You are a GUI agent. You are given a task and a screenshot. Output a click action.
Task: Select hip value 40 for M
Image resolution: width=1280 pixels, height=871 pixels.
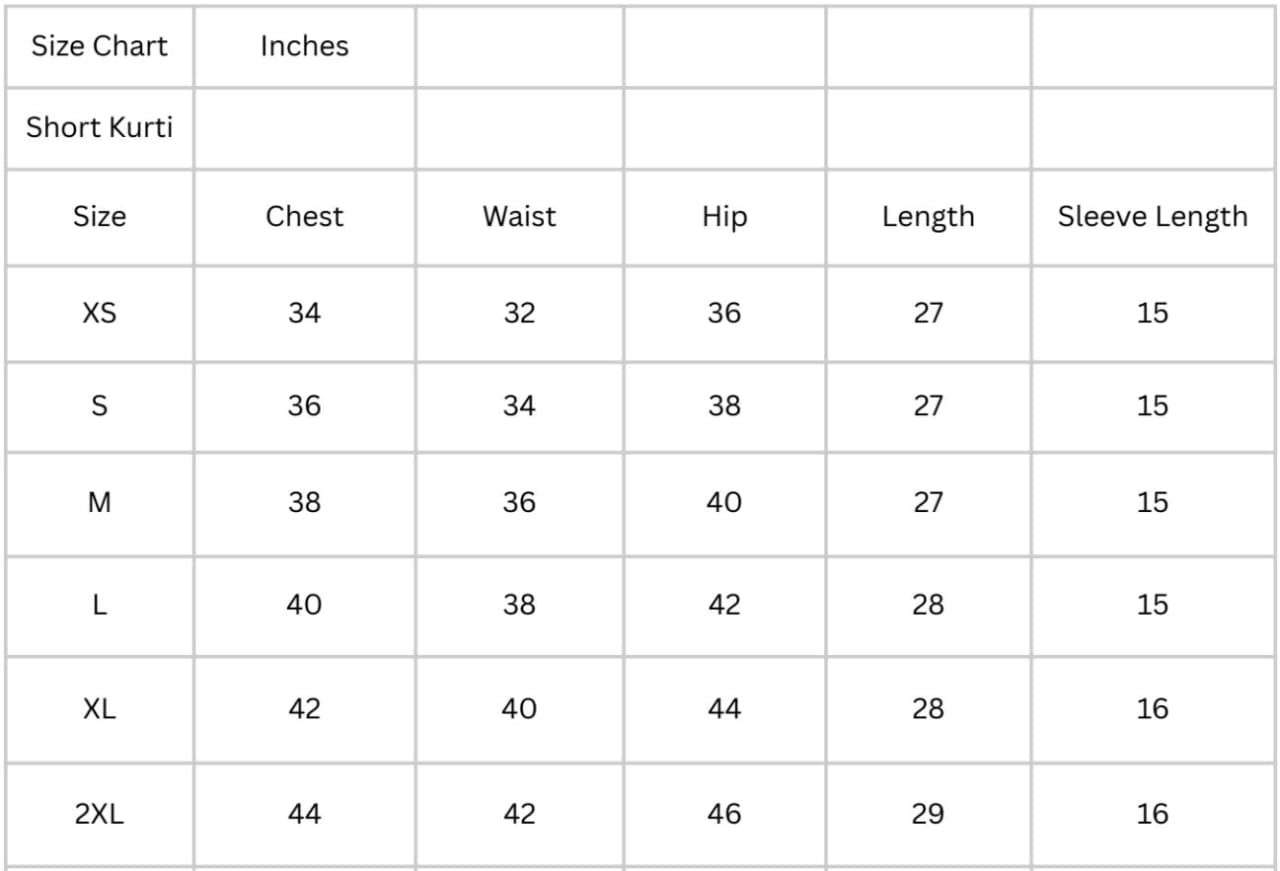coord(724,502)
